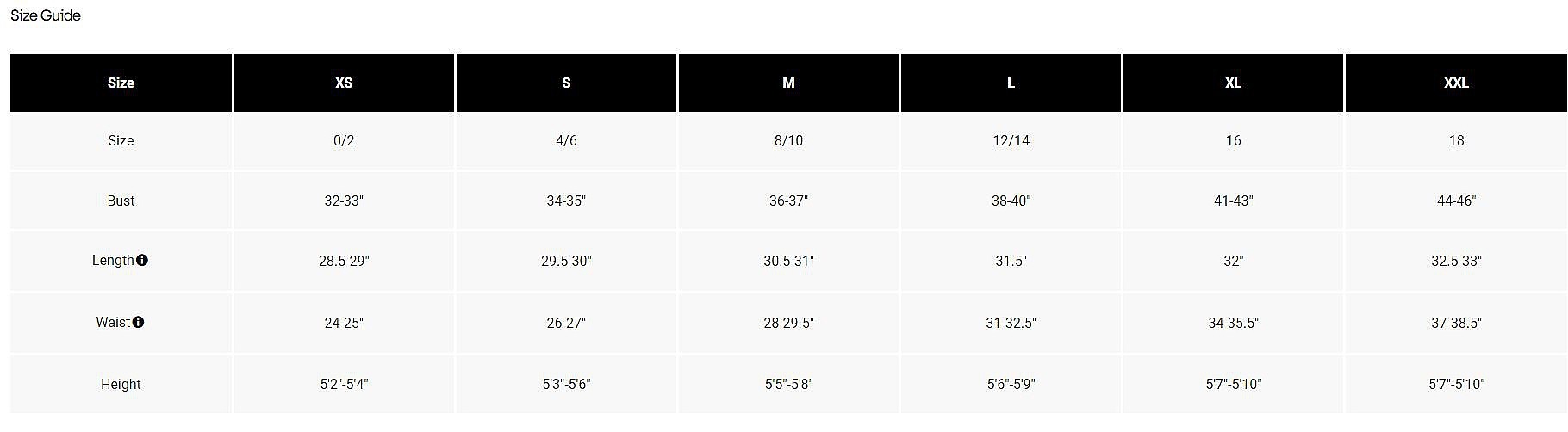Click the Length row label text

113,260
